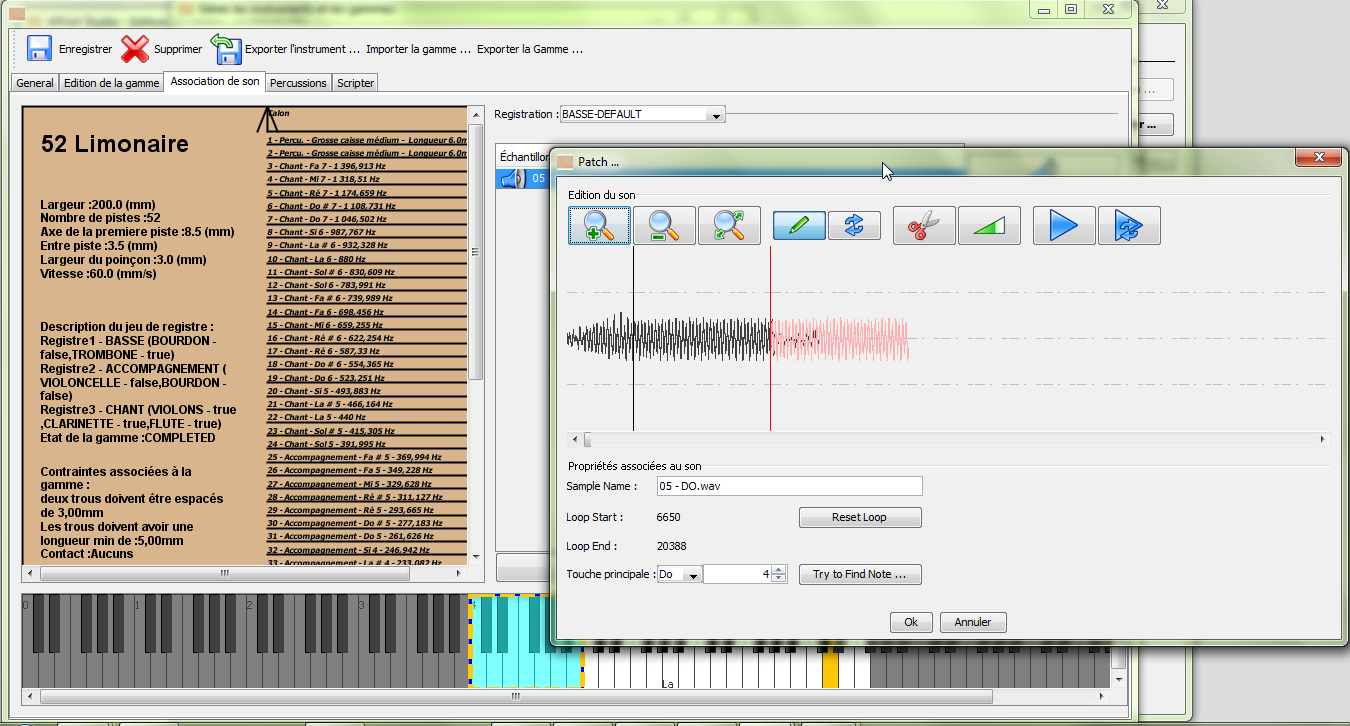This screenshot has width=1350, height=726.
Task: Zoom in on the waveform with the plus magnifier
Action: click(x=600, y=225)
